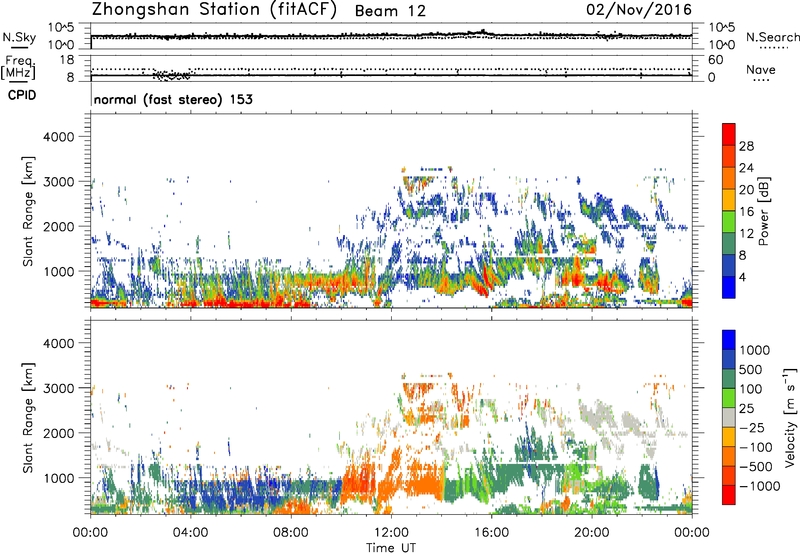Click the '16' label on the power colorbar
This screenshot has height=554, width=800.
(x=746, y=212)
